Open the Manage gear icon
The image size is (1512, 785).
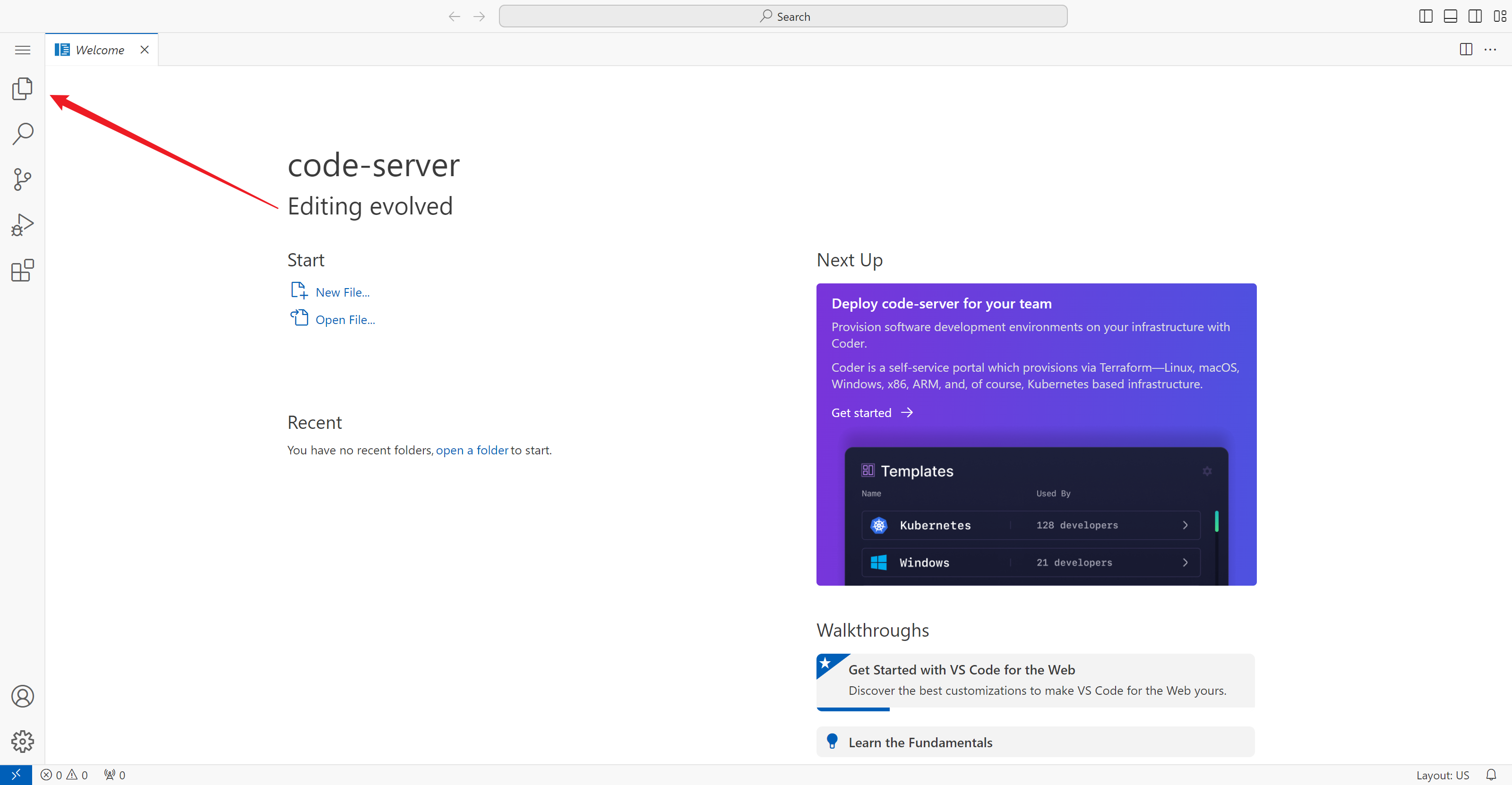tap(22, 741)
